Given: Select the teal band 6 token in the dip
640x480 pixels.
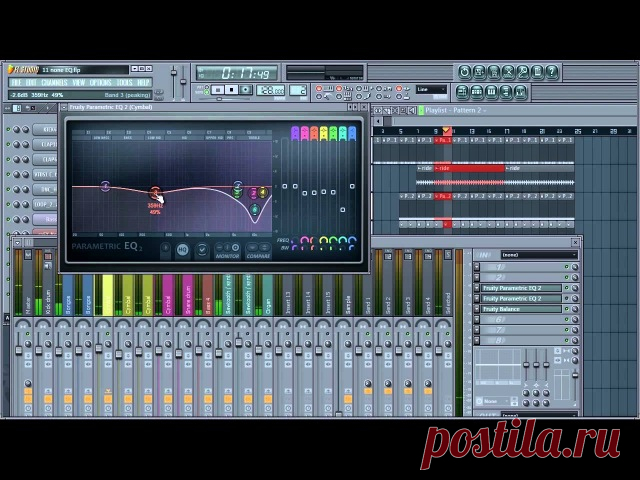Looking at the screenshot, I should tap(254, 210).
